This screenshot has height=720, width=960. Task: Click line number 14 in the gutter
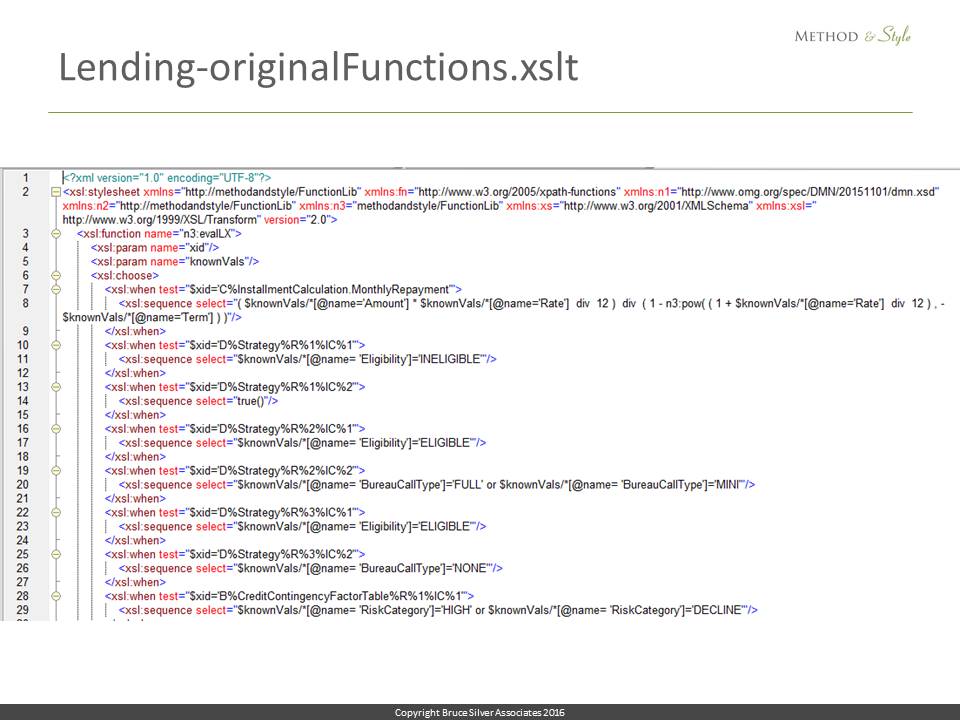pyautogui.click(x=25, y=400)
